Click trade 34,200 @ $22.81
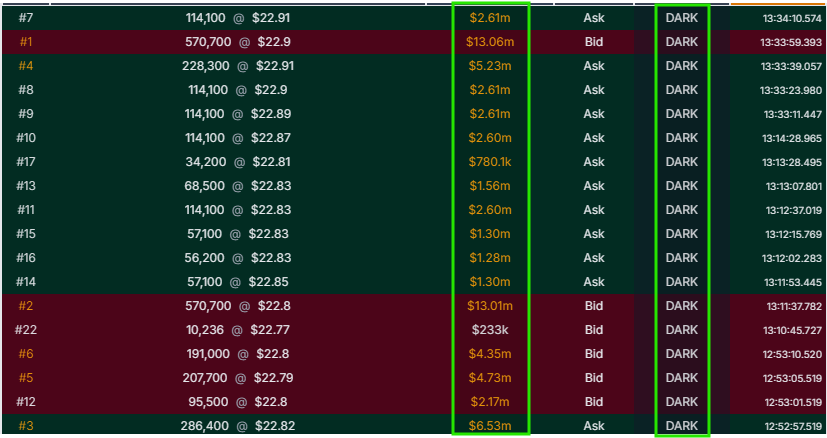This screenshot has height=438, width=827. click(x=238, y=162)
